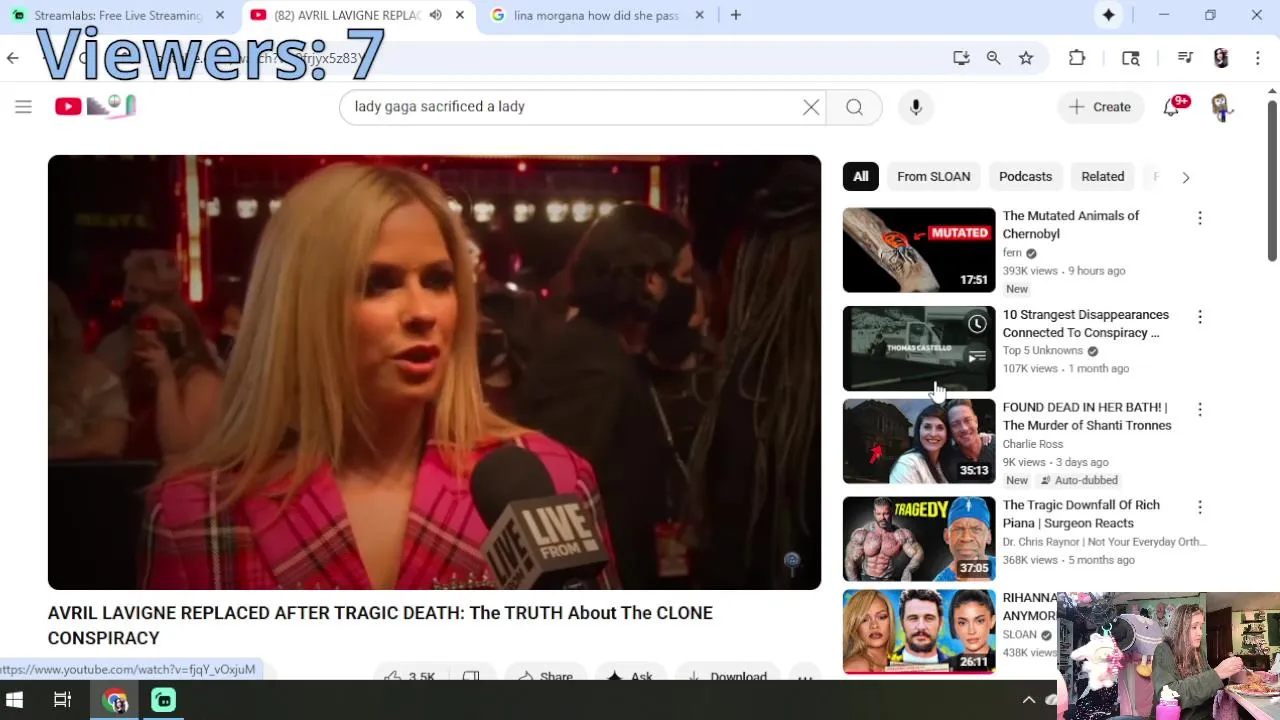Screen dimensions: 1280x720
Task: Select the From SLOAN filter chip
Action: [x=933, y=176]
